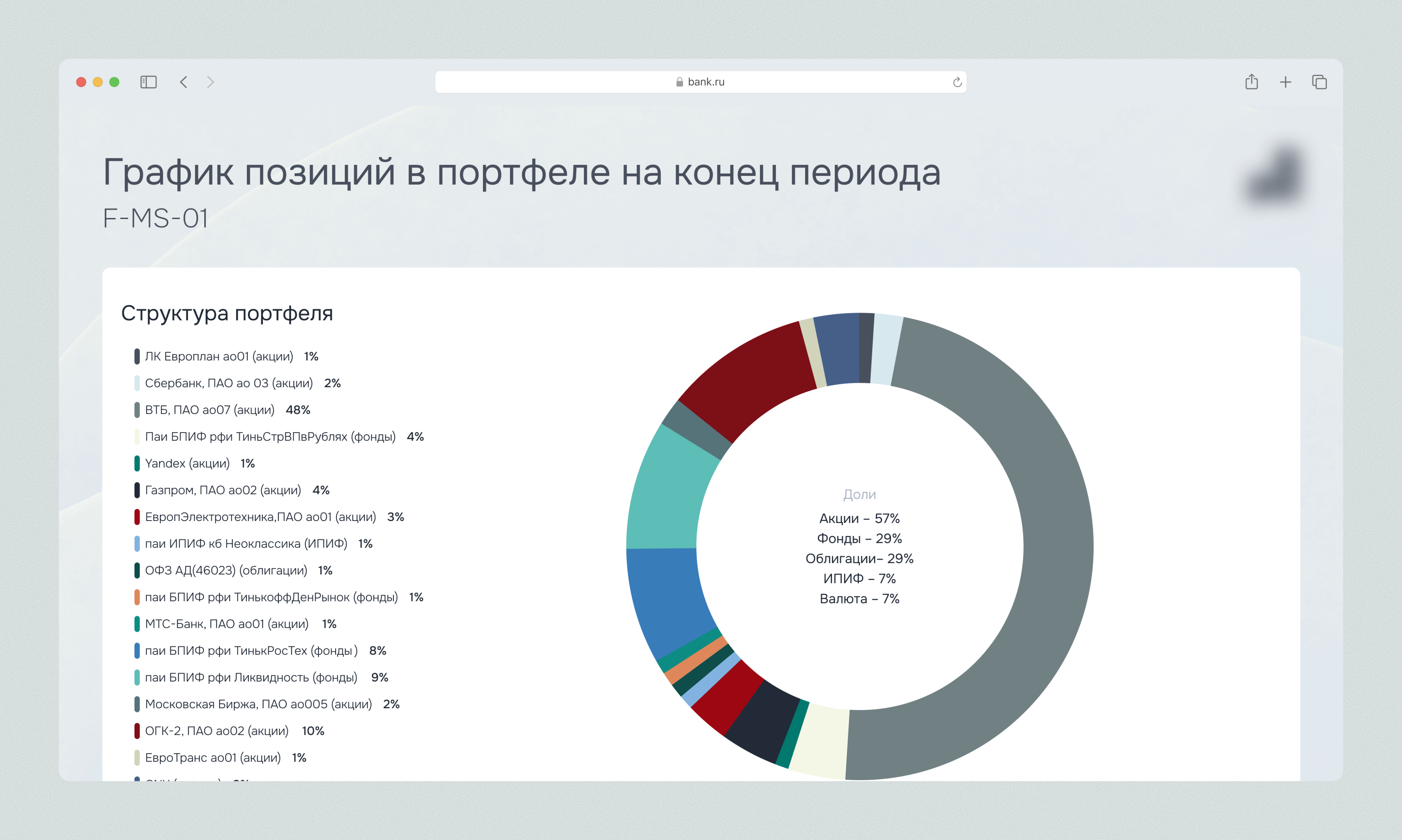This screenshot has height=840, width=1402.
Task: Select Yandex (акции) legend item
Action: click(187, 463)
